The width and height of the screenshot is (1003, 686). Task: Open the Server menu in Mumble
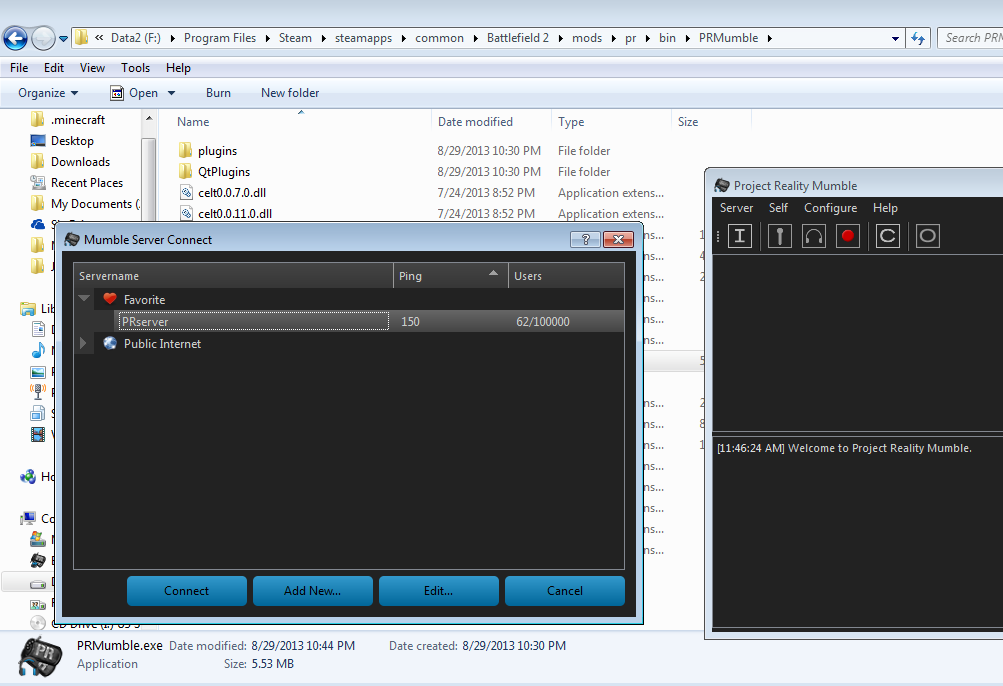(736, 208)
